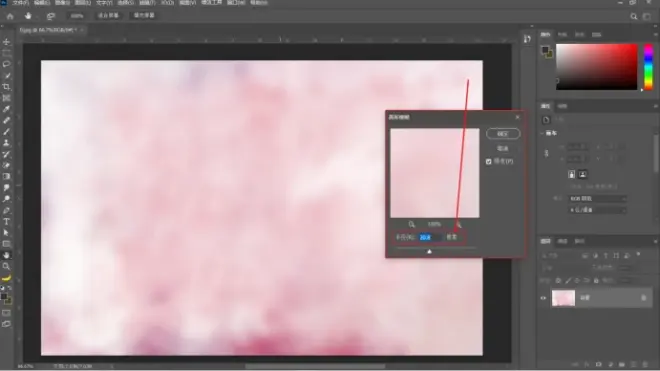Select the Horizontal Type tool
The image size is (660, 371).
tap(6, 222)
